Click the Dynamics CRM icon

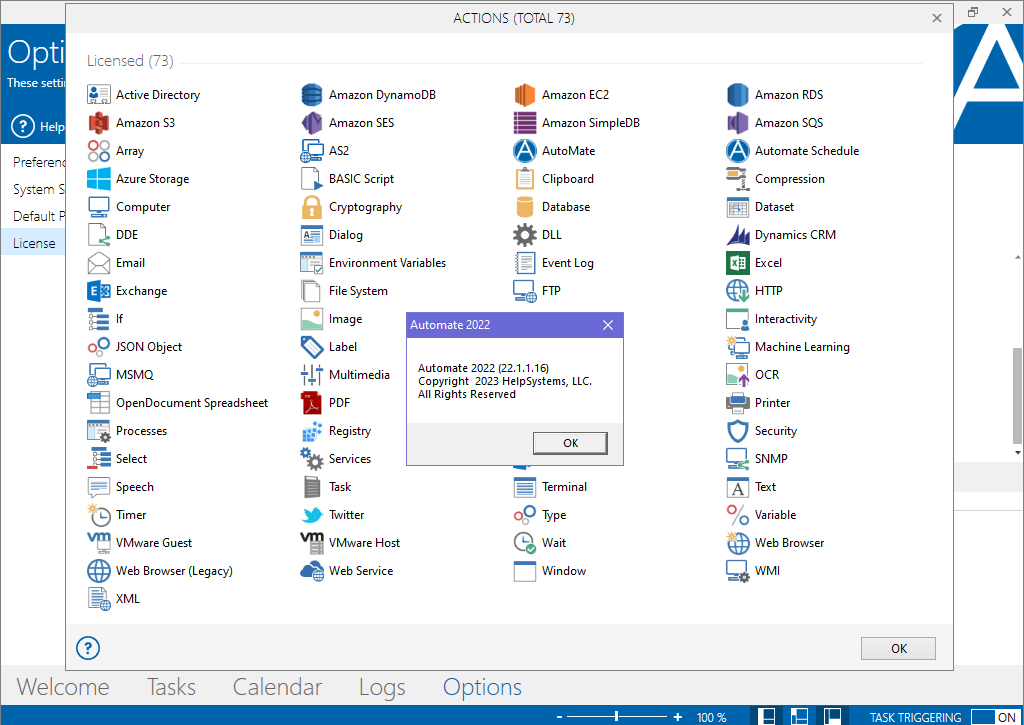pos(737,235)
